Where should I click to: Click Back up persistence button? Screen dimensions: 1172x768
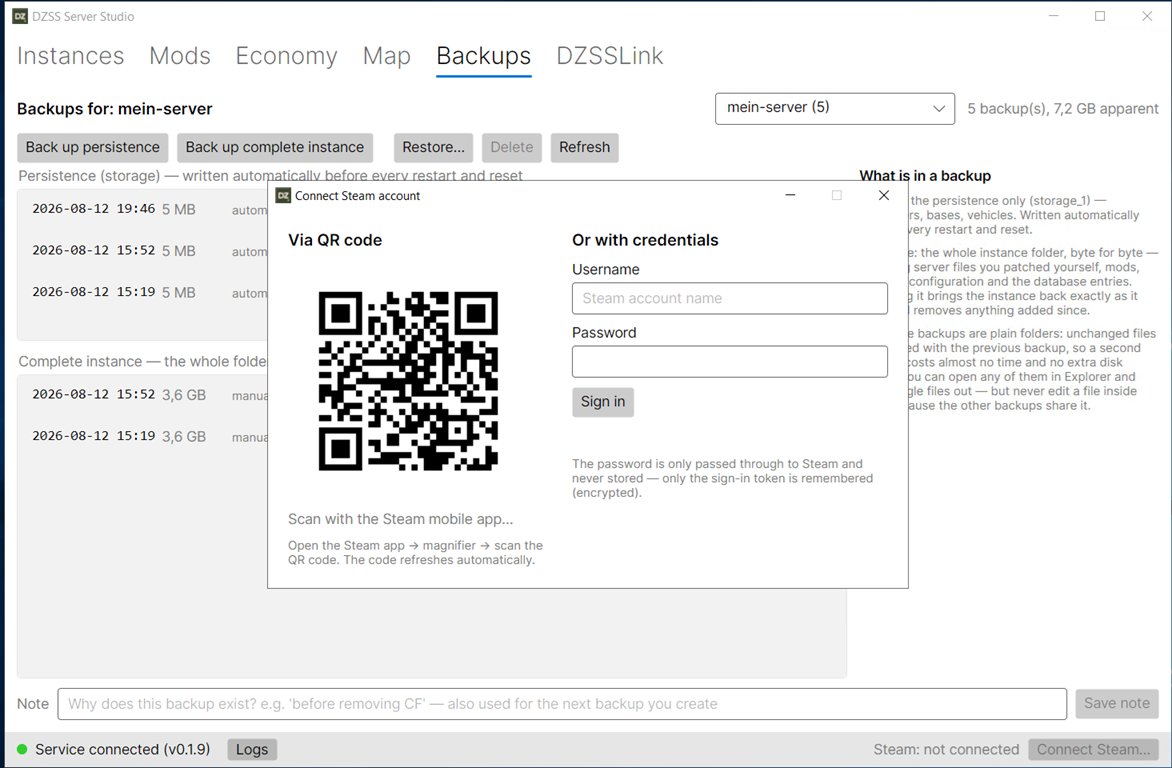[93, 147]
